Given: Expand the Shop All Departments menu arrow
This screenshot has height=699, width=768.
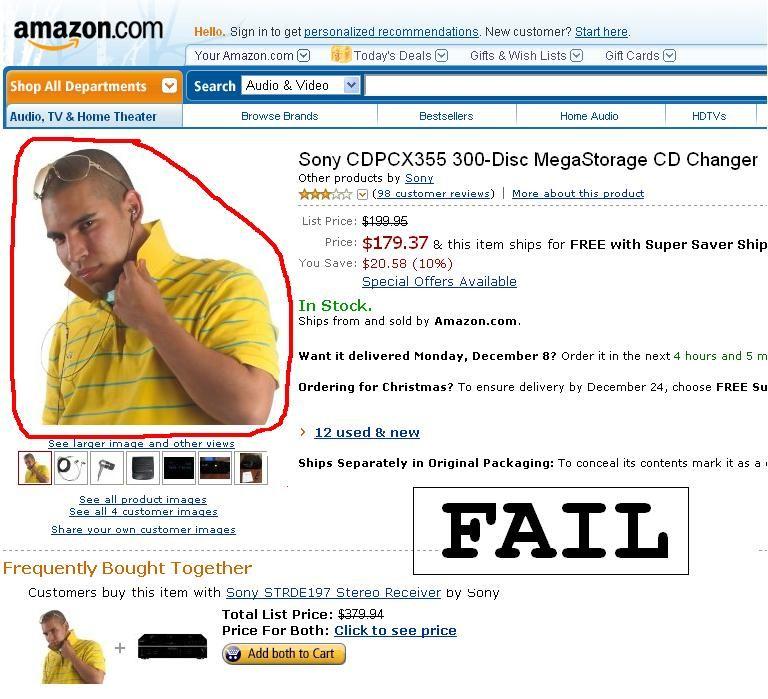Looking at the screenshot, I should coord(169,85).
